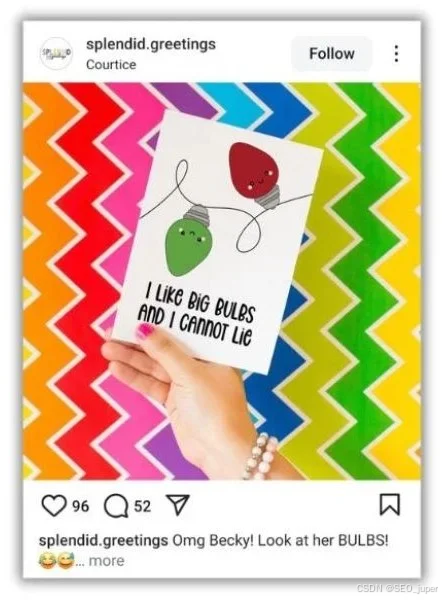Click the laughing emojis in caption
442x600 pixels.
tap(57, 561)
